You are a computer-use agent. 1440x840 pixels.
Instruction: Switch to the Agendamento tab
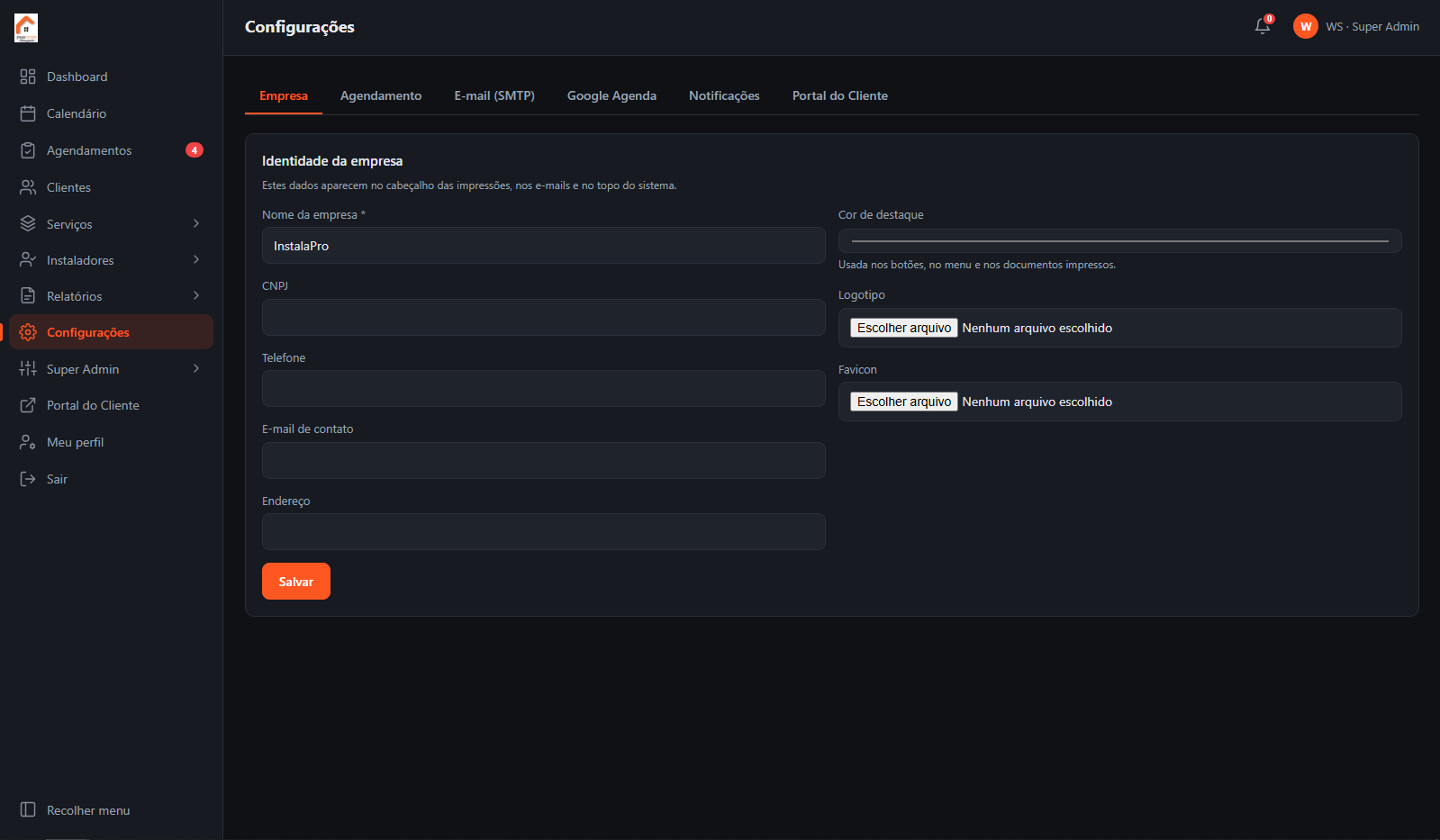[381, 95]
